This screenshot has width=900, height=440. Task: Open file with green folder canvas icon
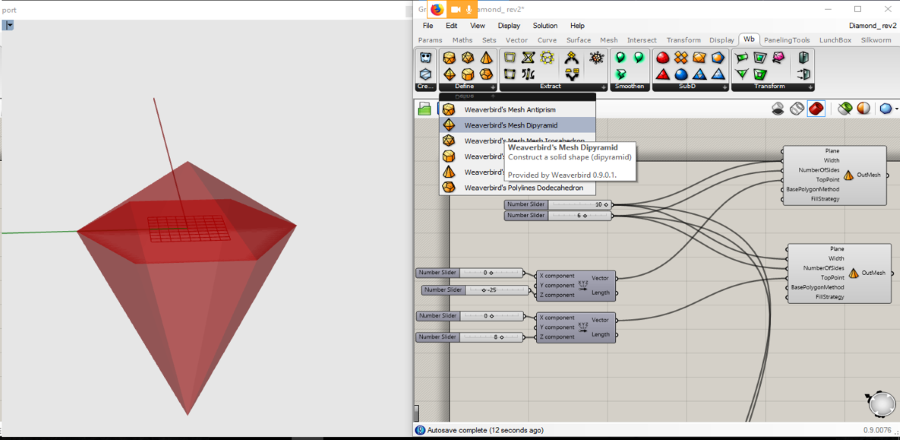[x=425, y=109]
